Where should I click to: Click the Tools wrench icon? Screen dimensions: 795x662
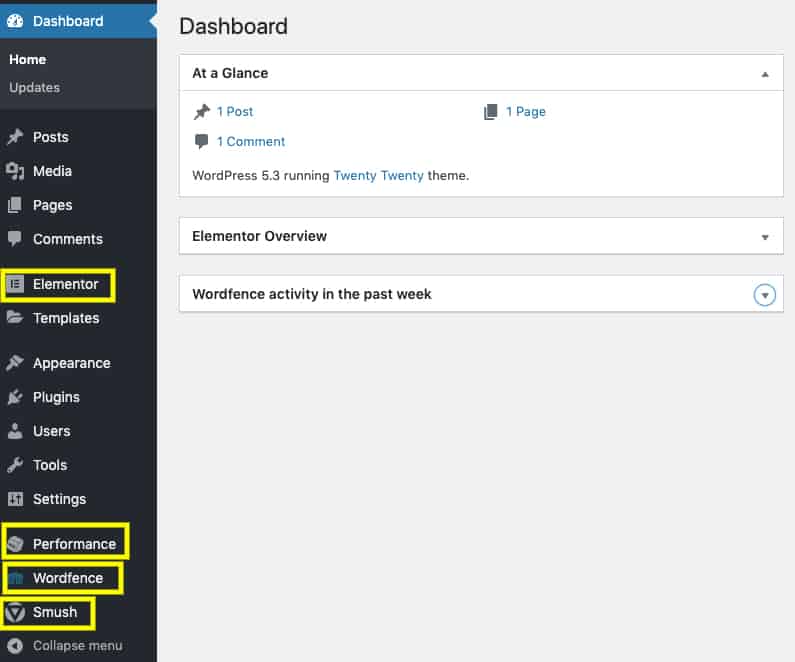pyautogui.click(x=15, y=465)
